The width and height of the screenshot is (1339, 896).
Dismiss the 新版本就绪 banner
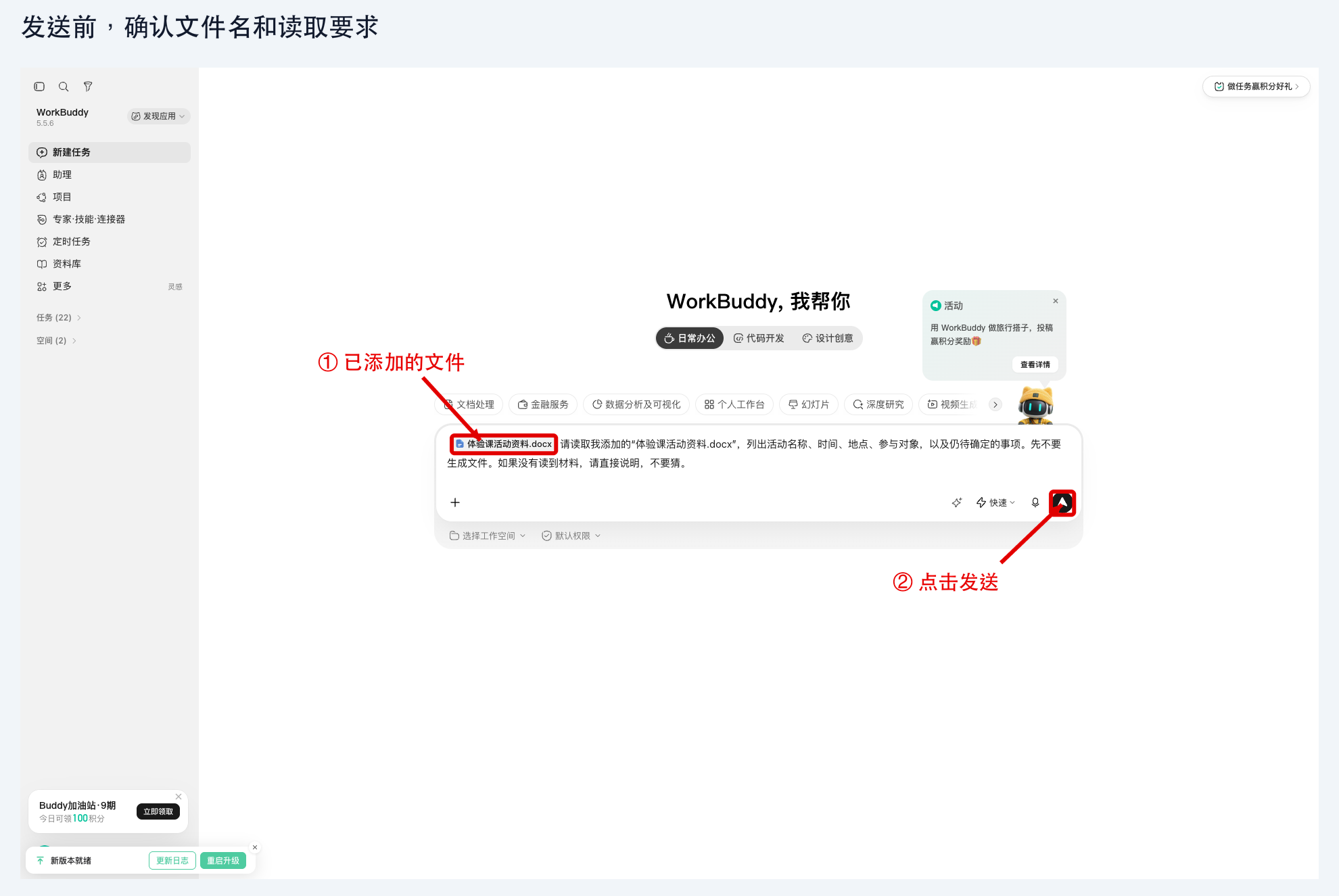tap(255, 847)
